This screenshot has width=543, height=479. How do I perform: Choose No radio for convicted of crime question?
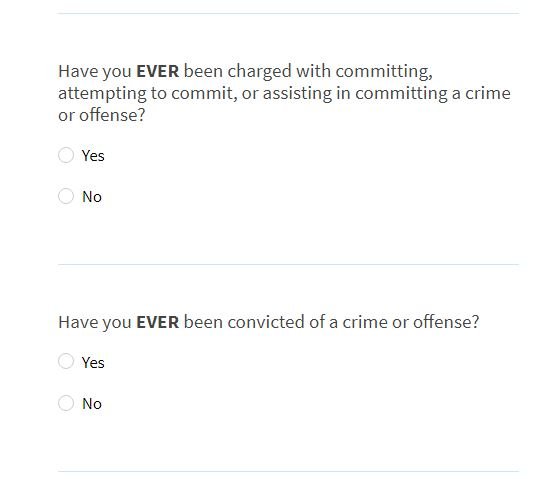[x=66, y=403]
